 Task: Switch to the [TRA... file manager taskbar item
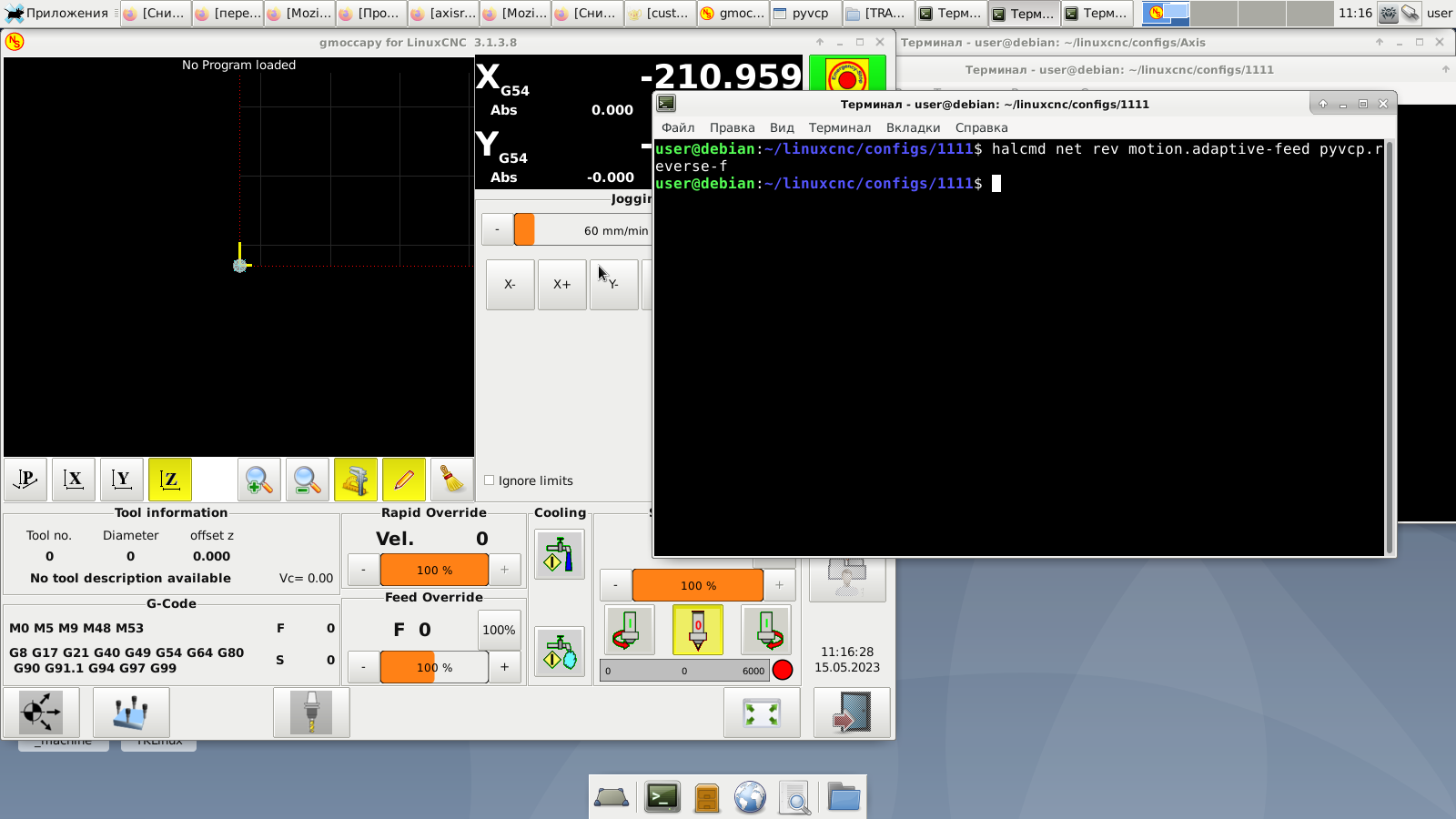[878, 13]
